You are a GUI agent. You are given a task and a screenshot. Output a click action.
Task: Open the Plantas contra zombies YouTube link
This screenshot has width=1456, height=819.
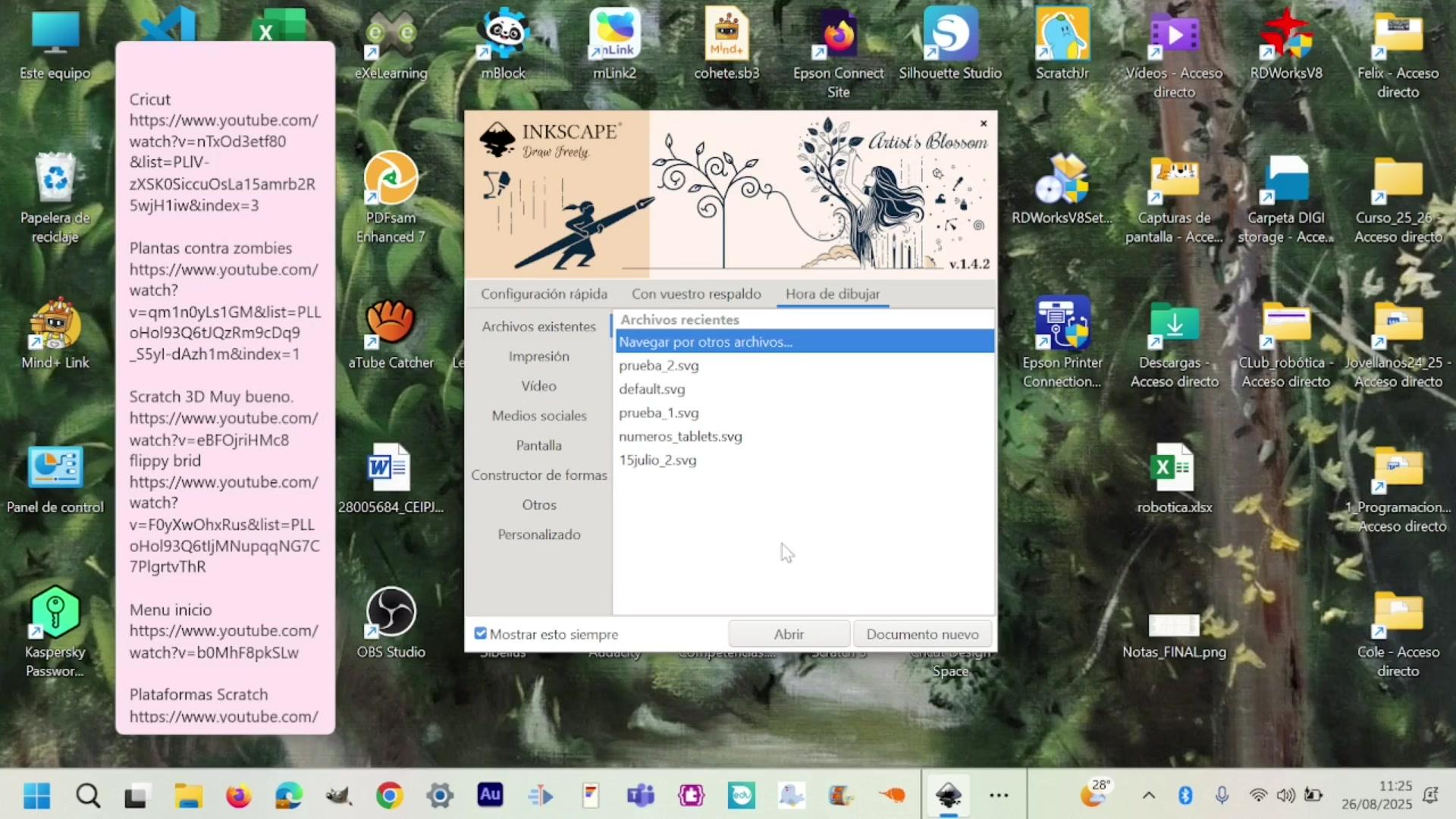click(x=224, y=312)
